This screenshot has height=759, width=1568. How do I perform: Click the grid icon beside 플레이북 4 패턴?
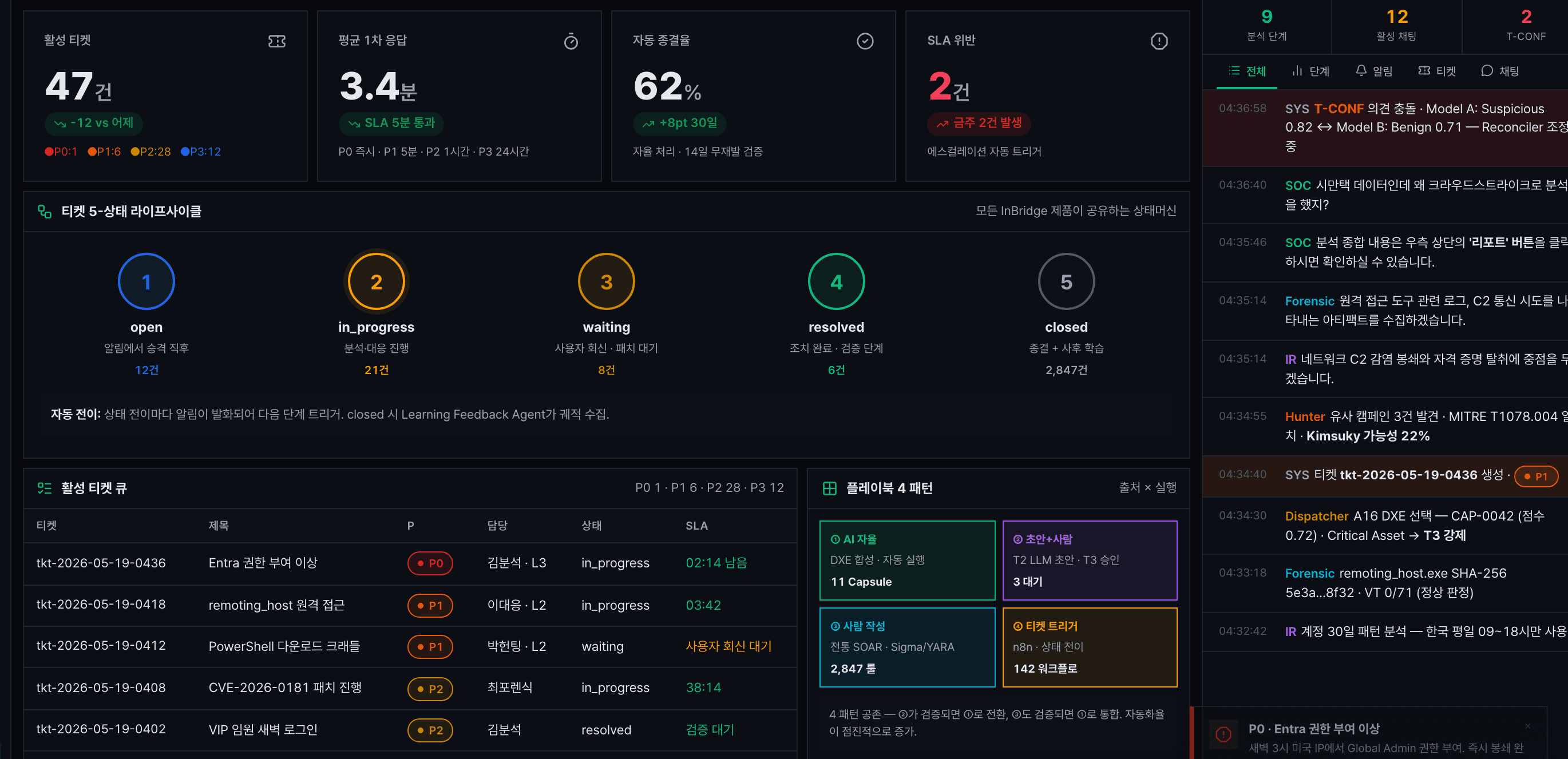829,488
